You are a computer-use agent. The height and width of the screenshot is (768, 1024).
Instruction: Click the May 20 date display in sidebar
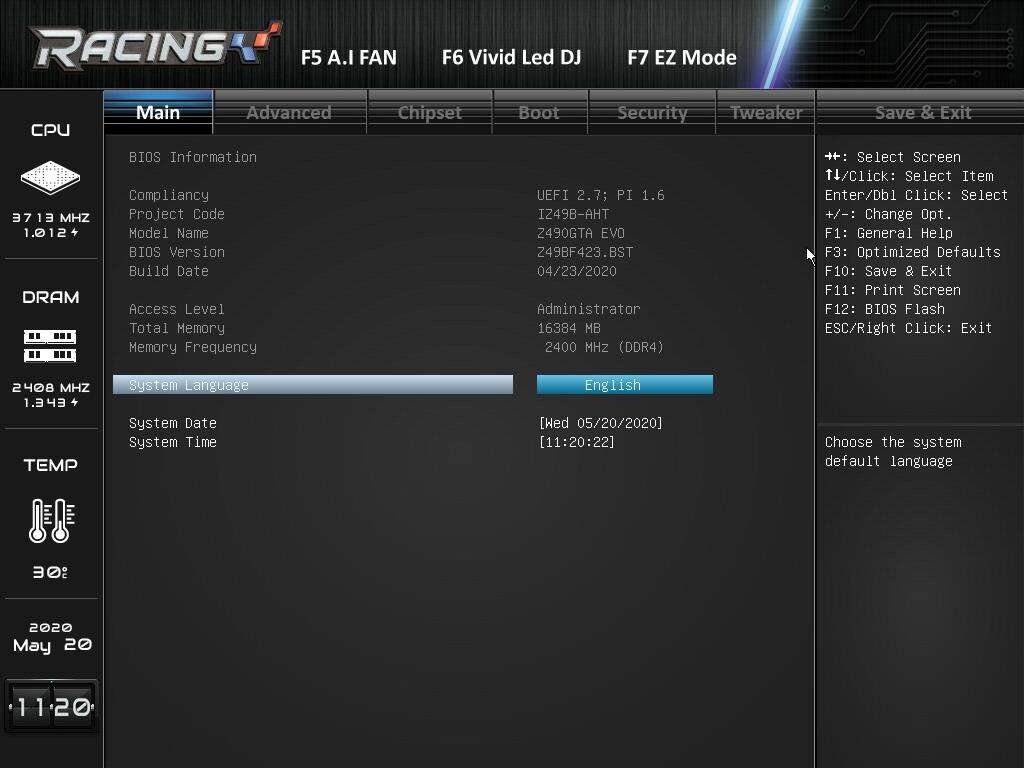pos(52,645)
